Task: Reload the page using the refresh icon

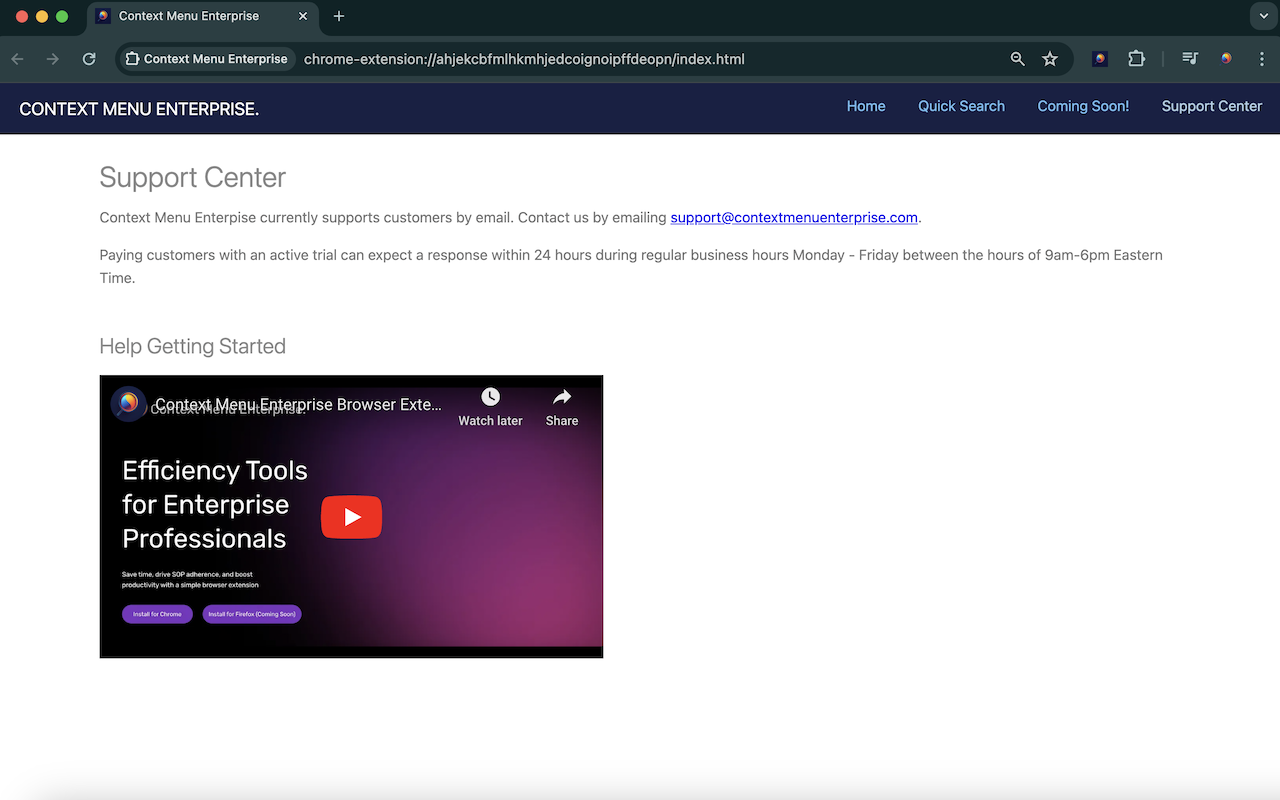Action: [x=89, y=59]
